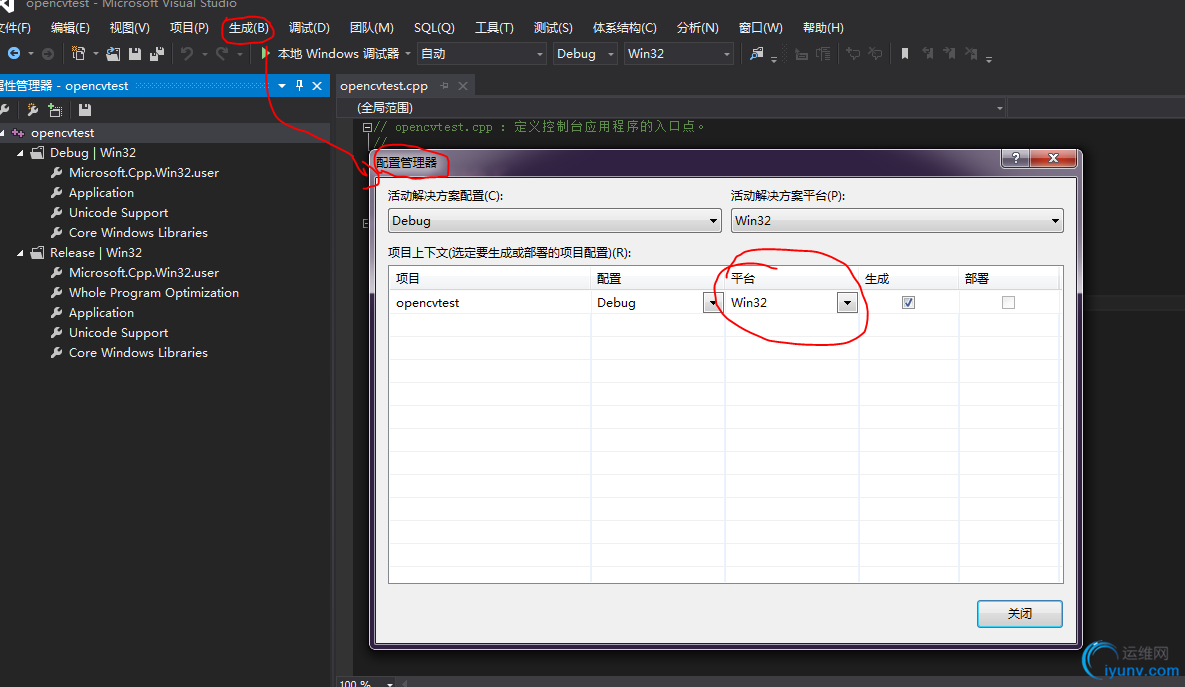Click the uncomment selection toolbar icon
The width and height of the screenshot is (1185, 687).
[x=875, y=54]
